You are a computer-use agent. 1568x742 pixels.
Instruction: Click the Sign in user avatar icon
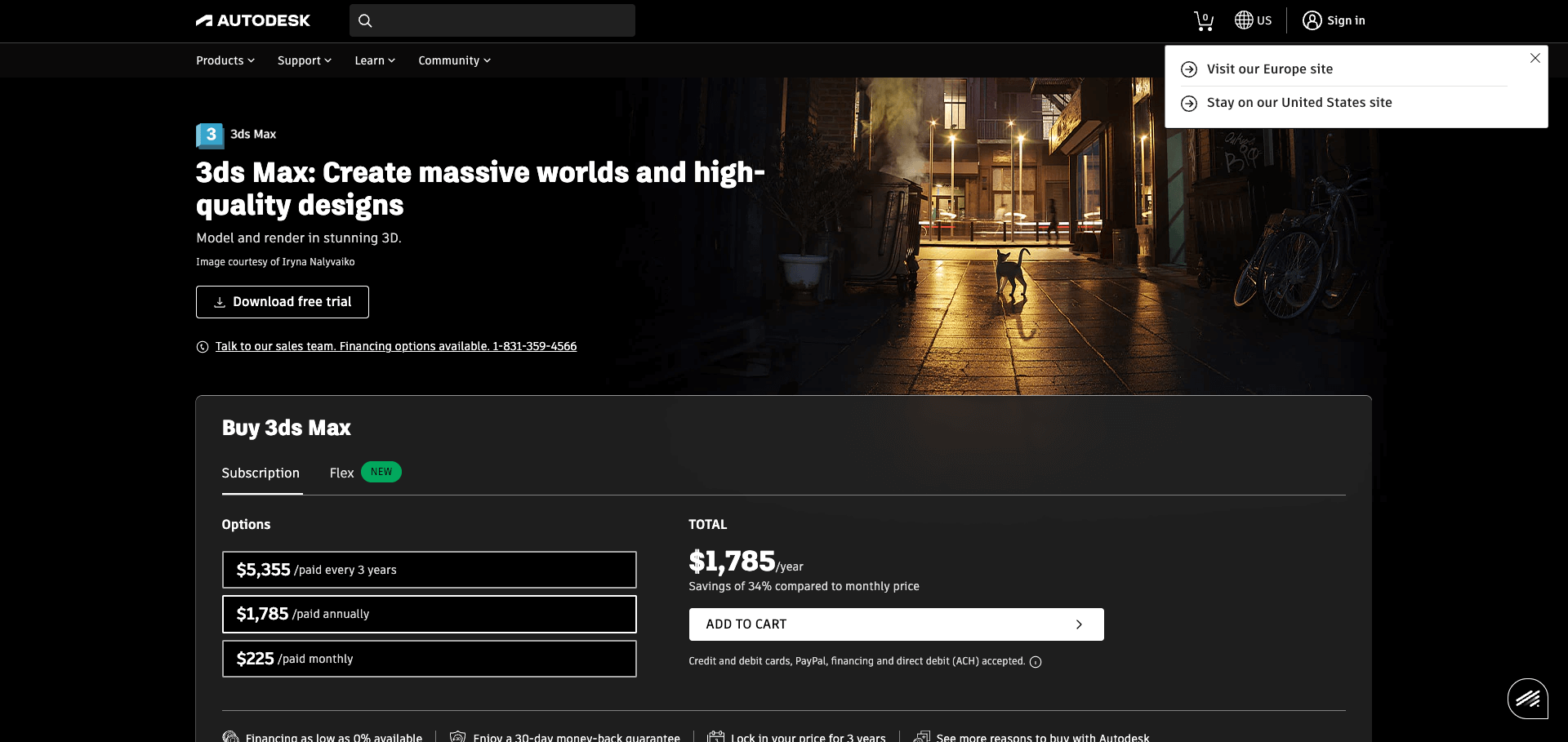(1312, 20)
